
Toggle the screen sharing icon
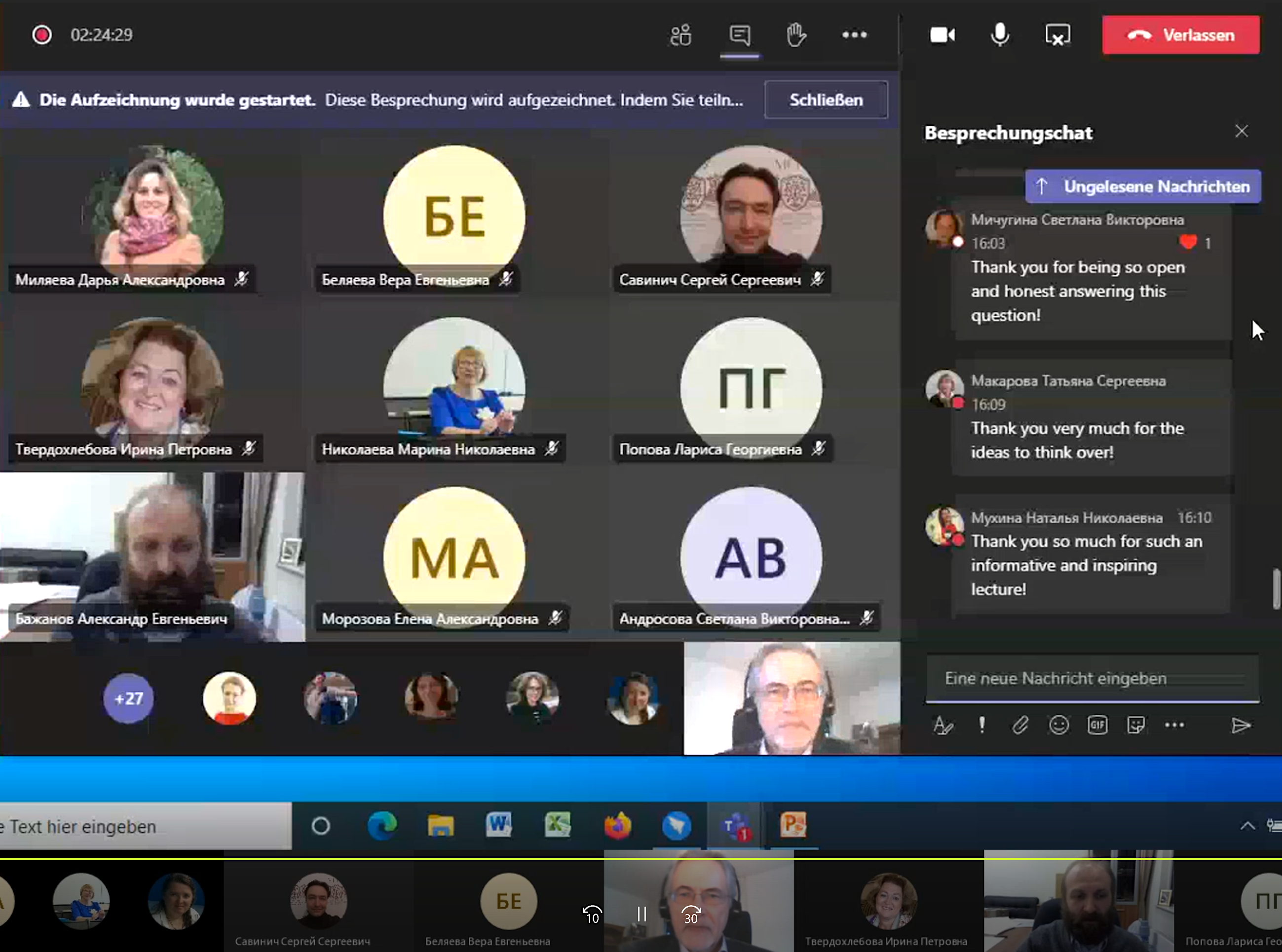1057,35
